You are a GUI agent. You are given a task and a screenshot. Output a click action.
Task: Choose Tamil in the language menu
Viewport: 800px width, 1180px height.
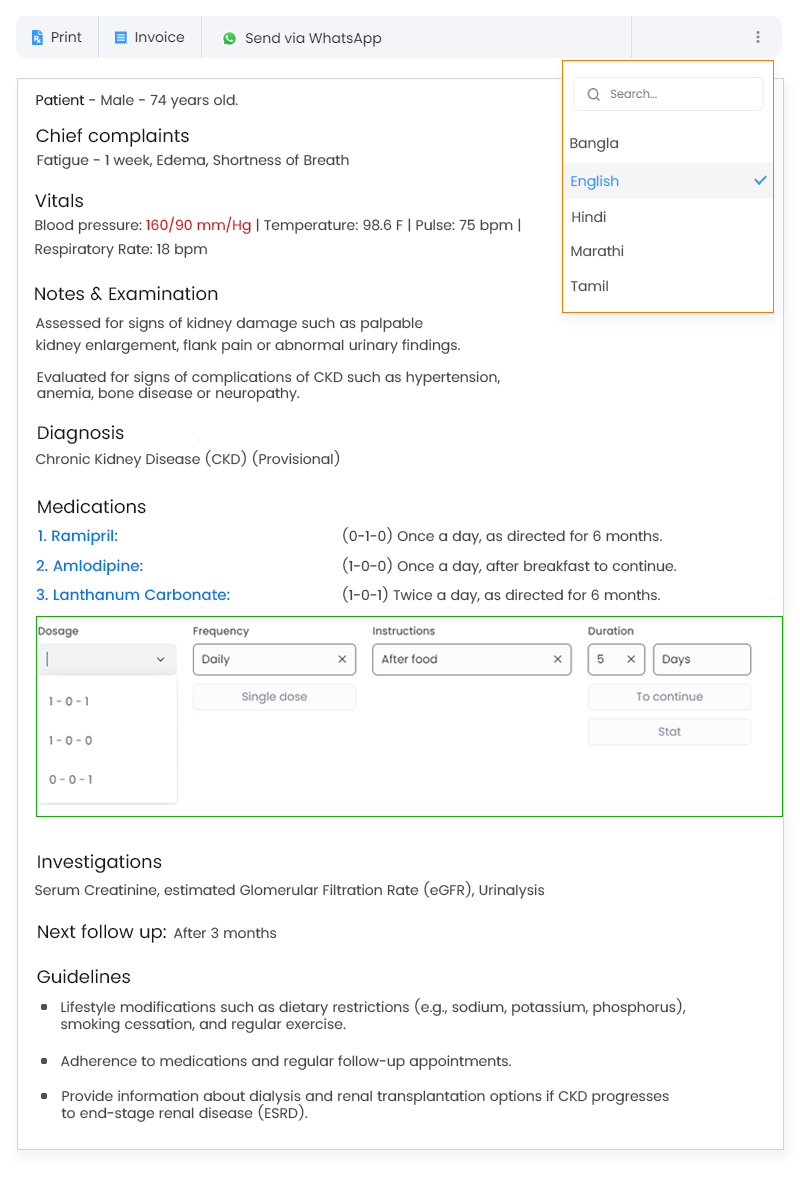coord(590,286)
